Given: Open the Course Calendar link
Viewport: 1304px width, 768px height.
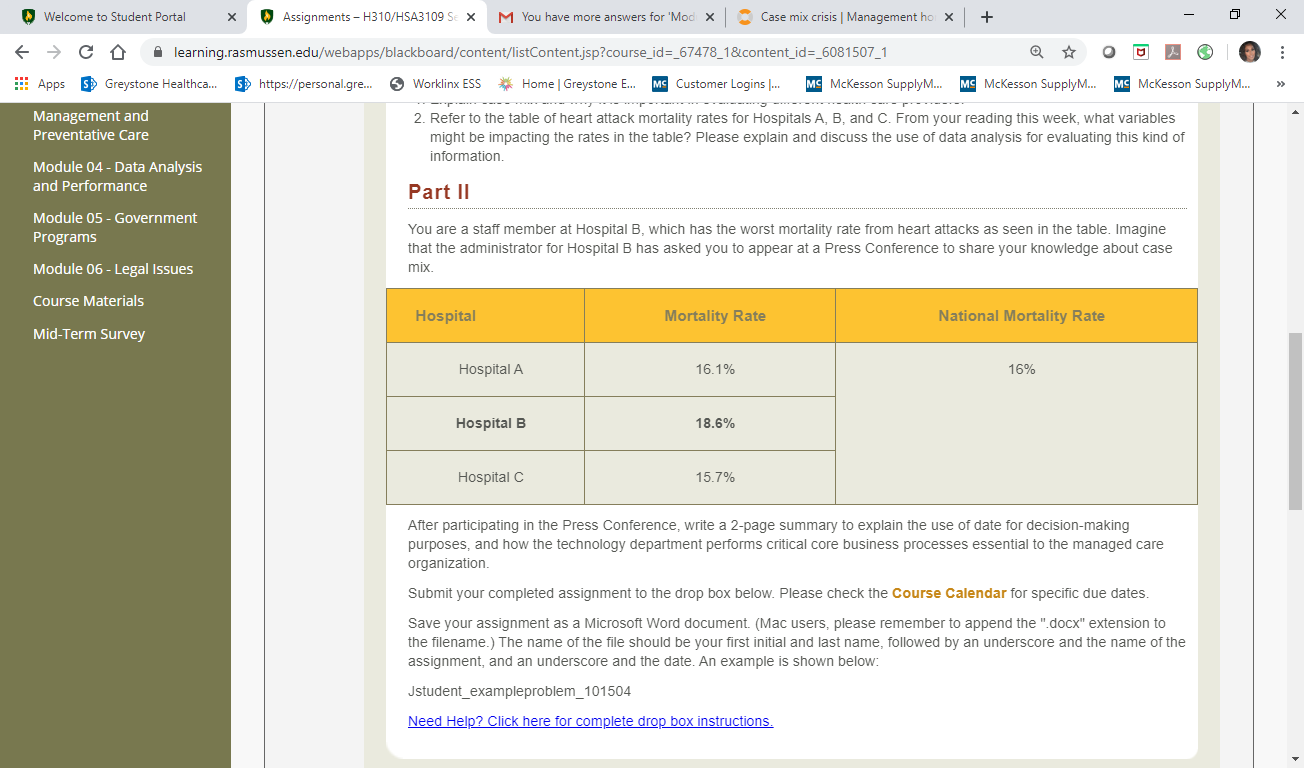Looking at the screenshot, I should 948,593.
